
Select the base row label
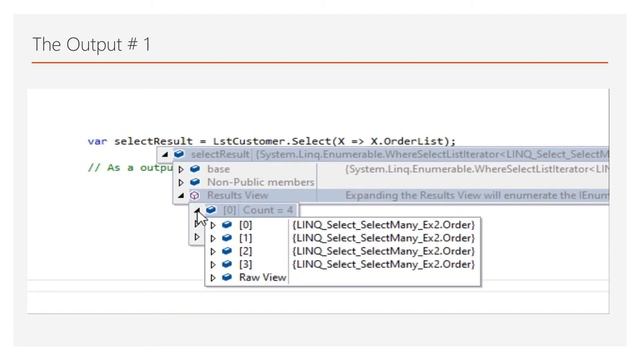[x=218, y=169]
